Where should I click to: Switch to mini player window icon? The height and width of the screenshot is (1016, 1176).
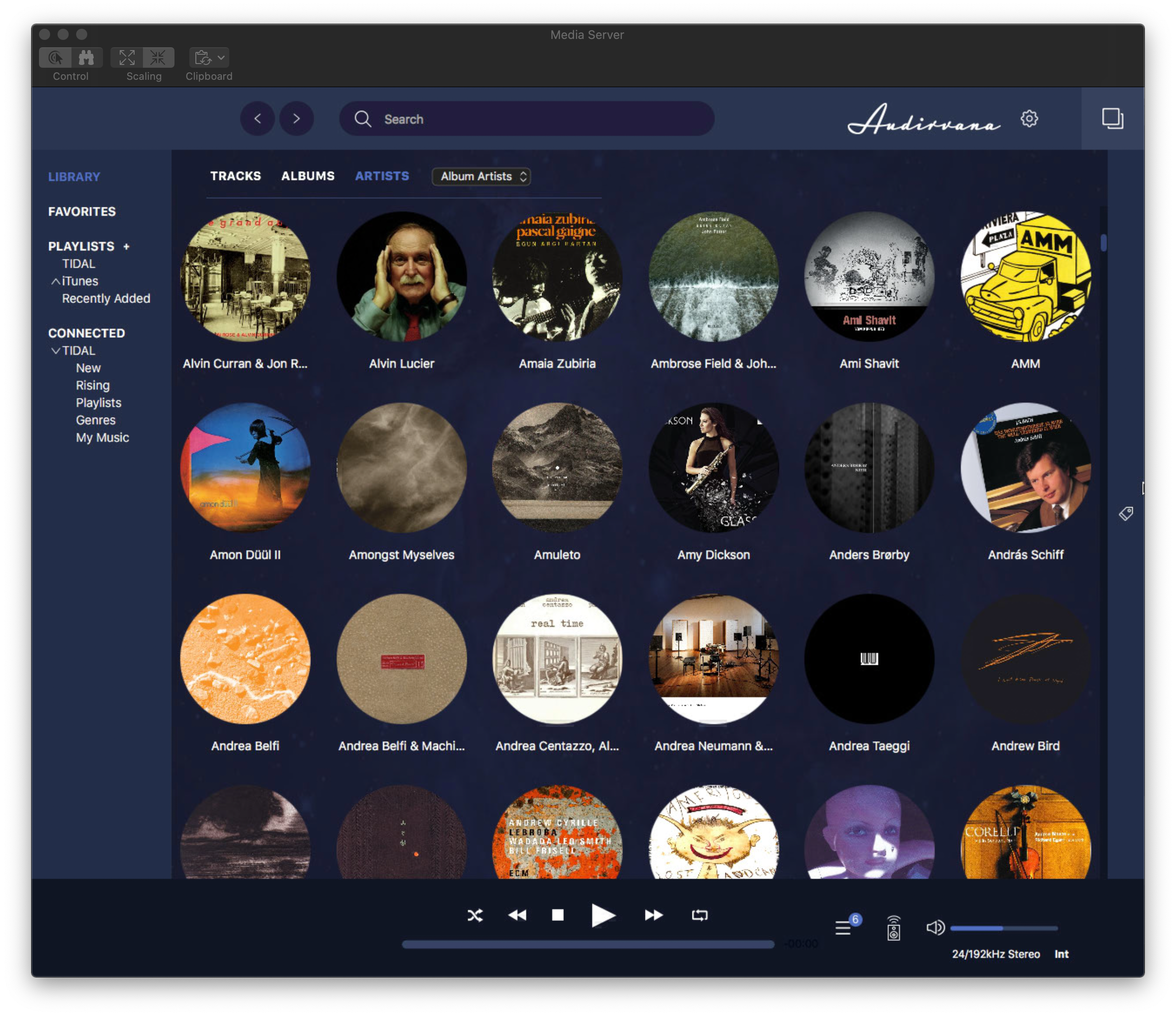pos(1112,119)
